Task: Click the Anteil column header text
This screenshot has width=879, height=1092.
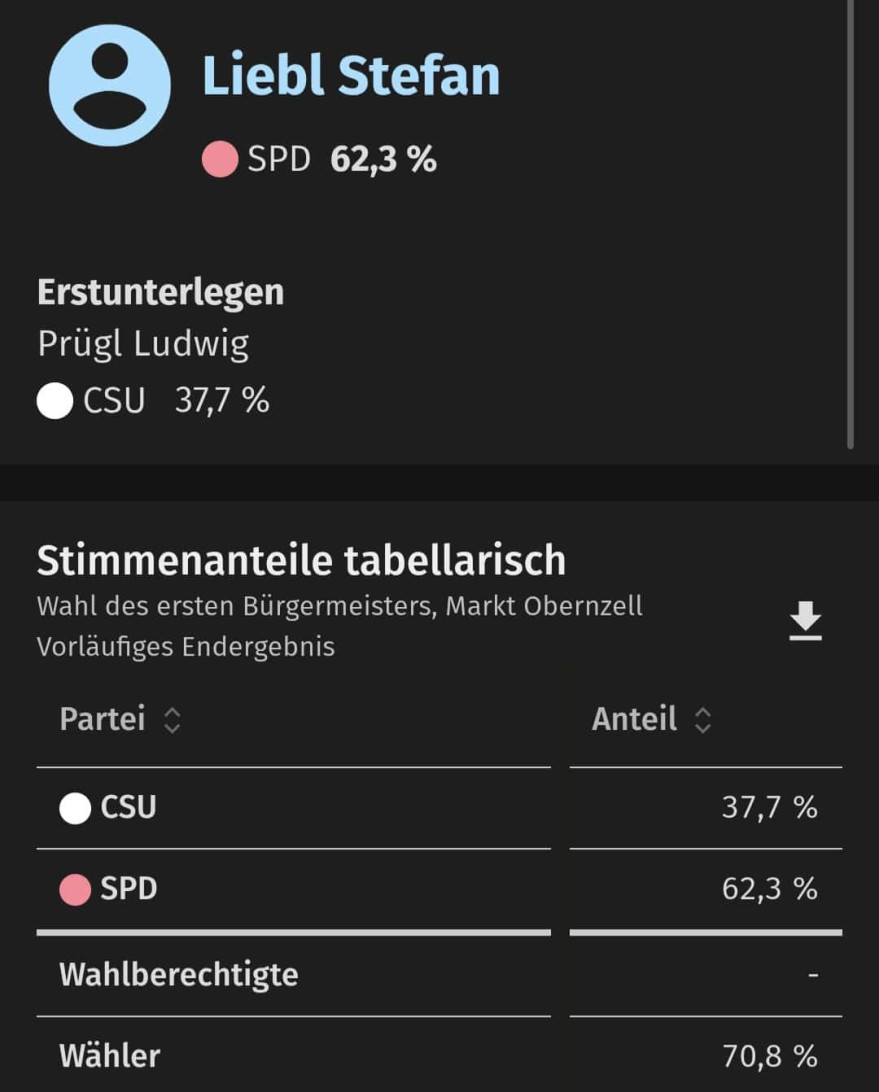Action: point(634,719)
